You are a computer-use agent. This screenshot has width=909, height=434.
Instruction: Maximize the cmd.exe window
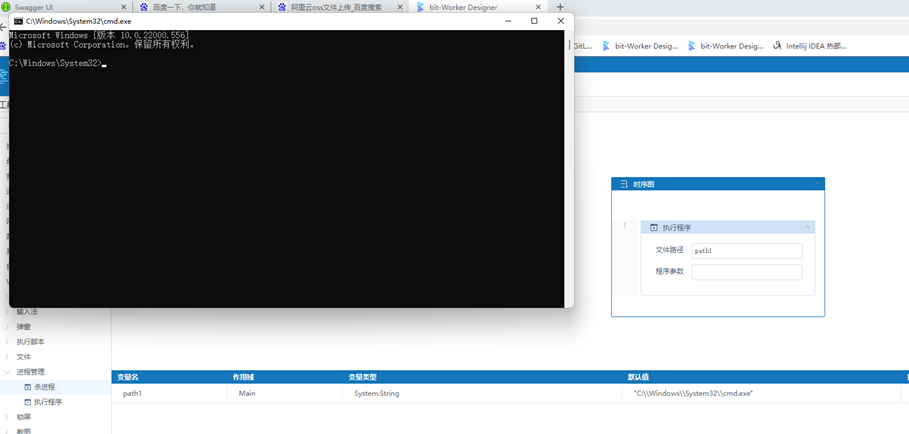(534, 21)
